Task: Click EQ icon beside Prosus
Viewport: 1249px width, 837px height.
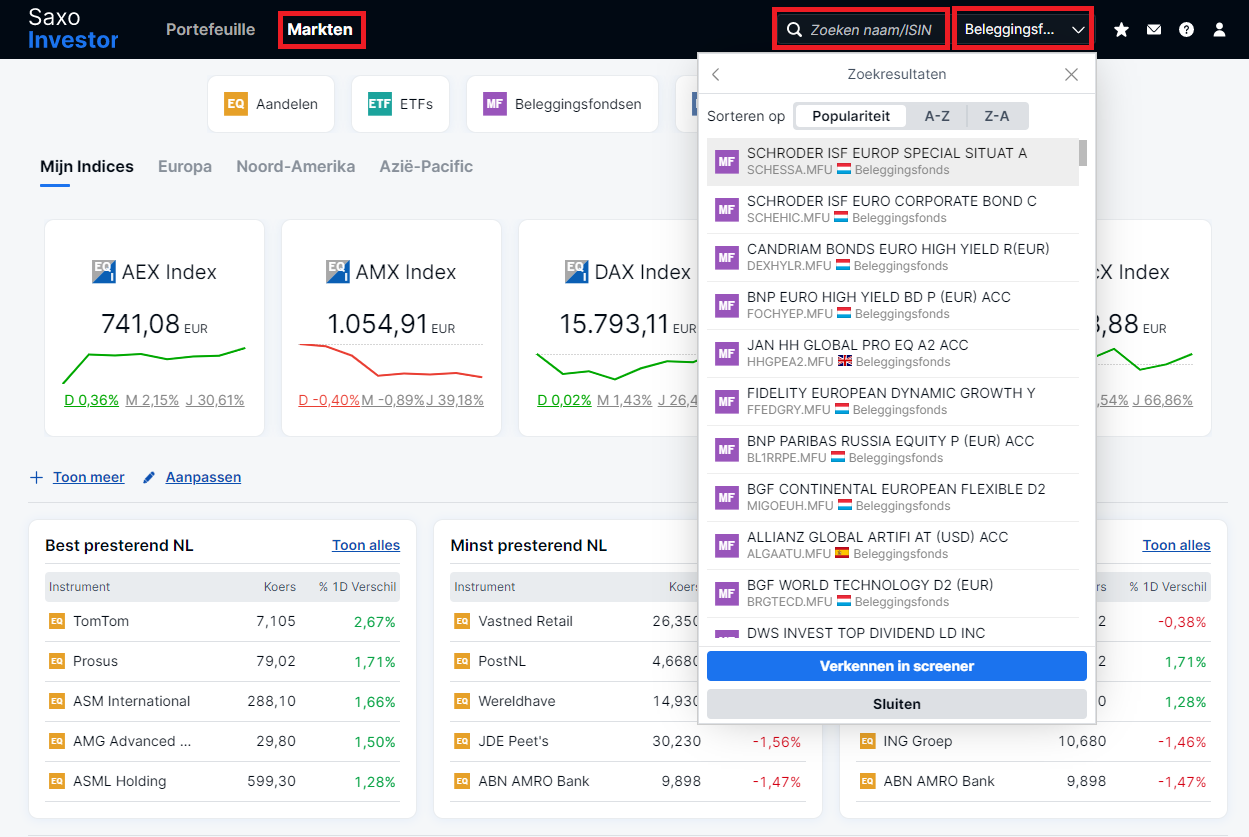Action: point(57,661)
